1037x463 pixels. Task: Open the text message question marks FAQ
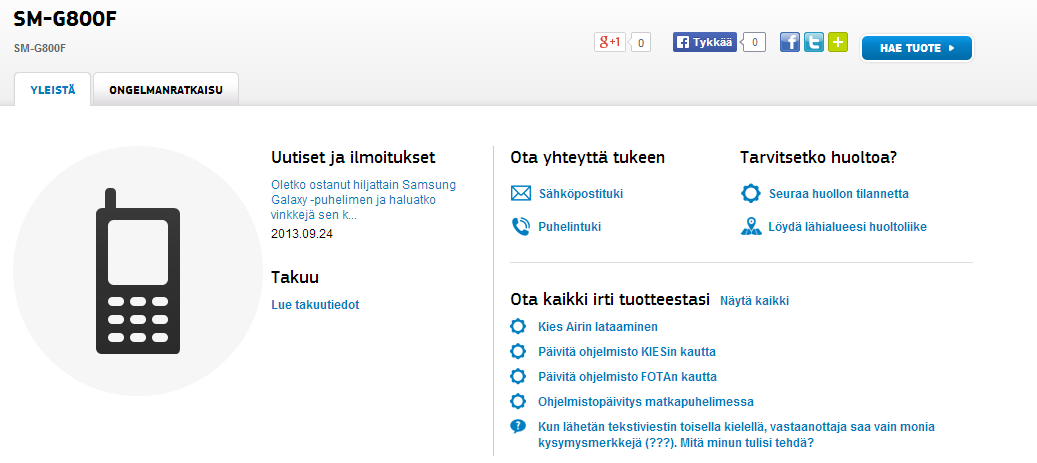click(672, 434)
